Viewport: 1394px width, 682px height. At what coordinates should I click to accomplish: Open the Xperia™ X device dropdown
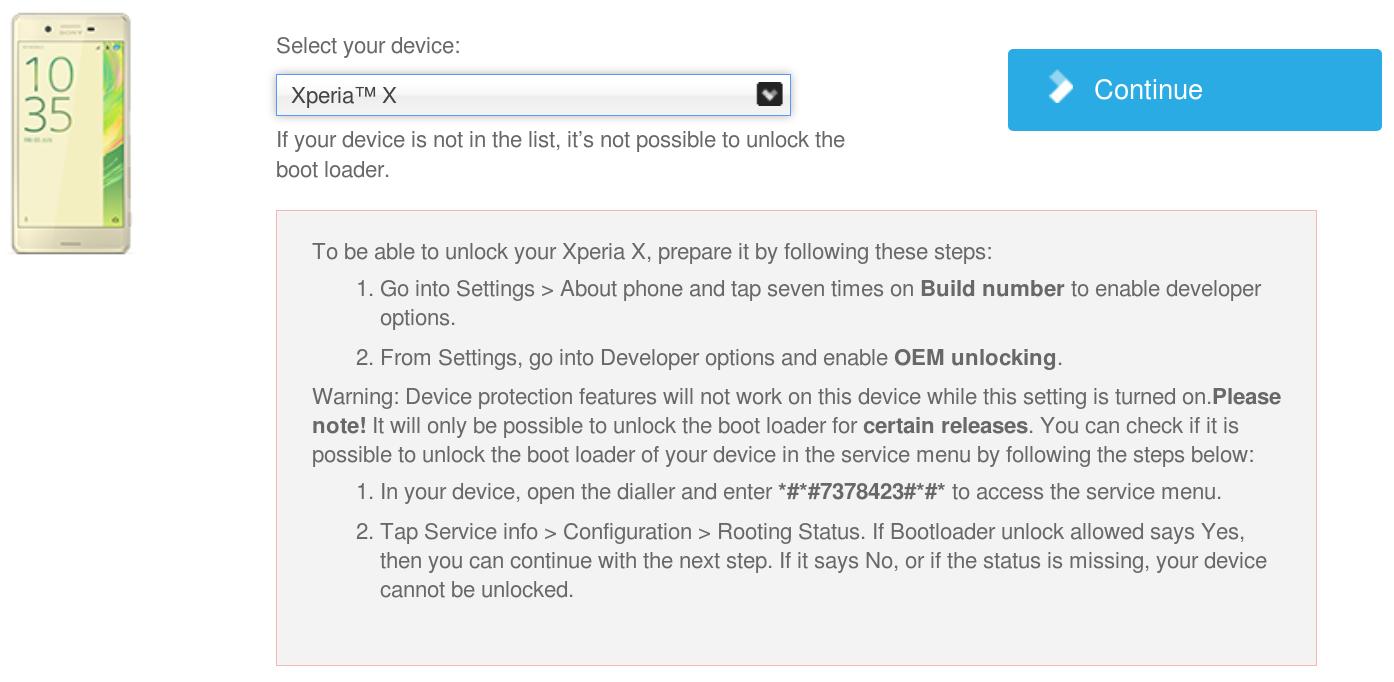coord(533,95)
